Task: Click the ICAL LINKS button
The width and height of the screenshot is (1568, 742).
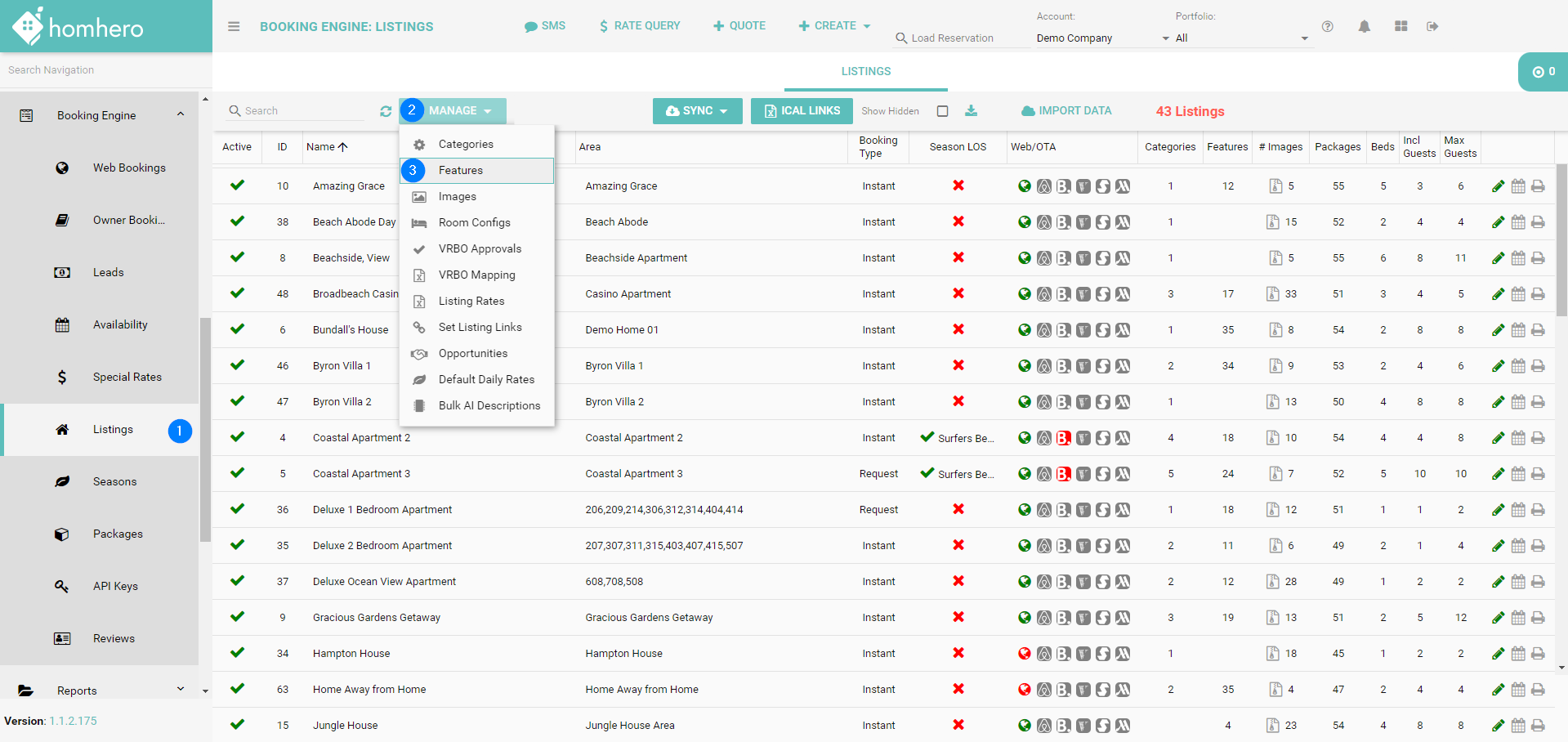Action: point(801,111)
